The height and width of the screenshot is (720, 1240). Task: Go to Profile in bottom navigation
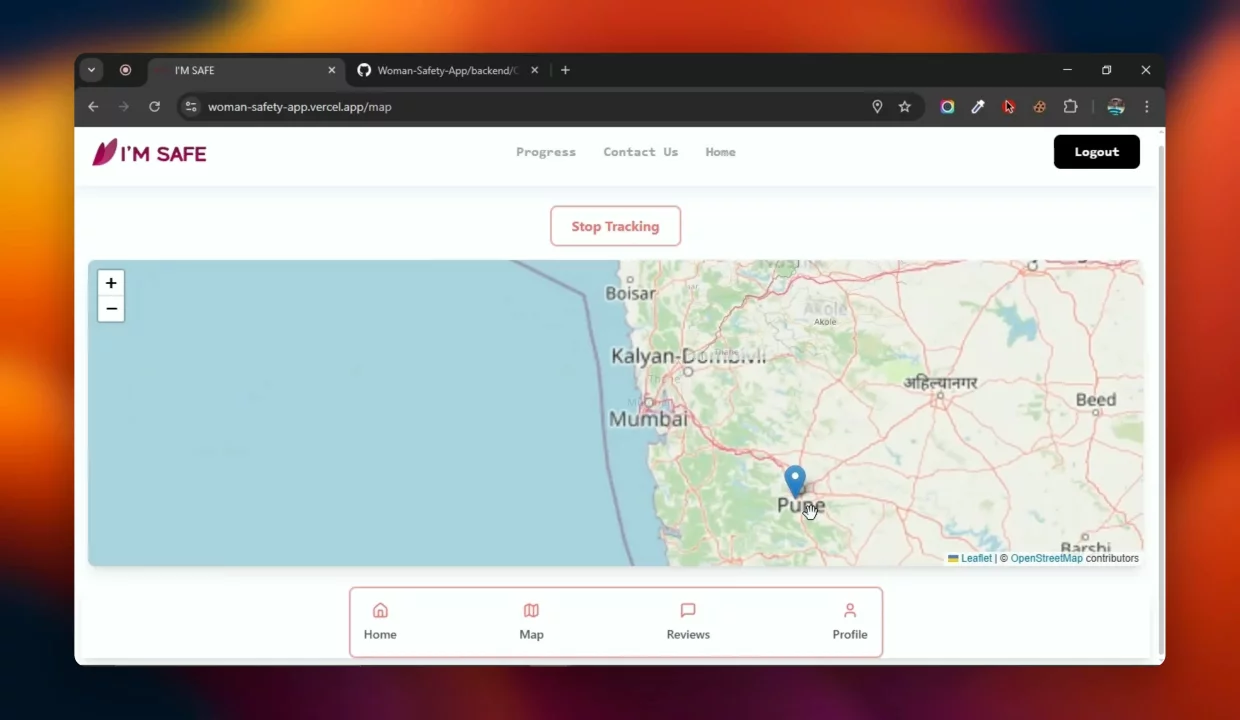[849, 621]
